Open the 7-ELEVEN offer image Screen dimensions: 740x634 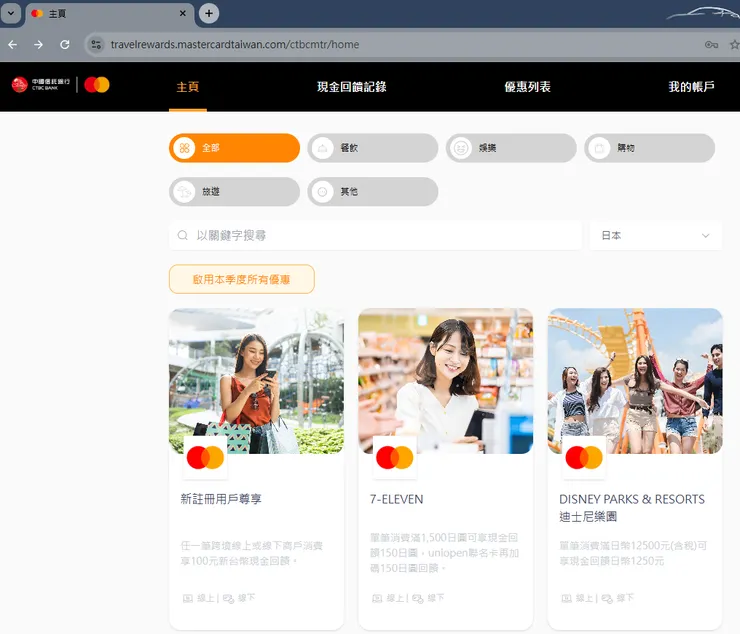tap(446, 381)
